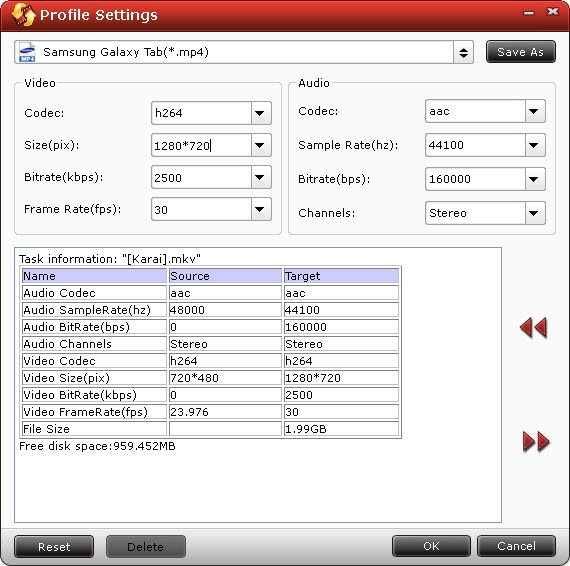Click the Samsung MP4 profile icon
The image size is (570, 566).
(27, 52)
